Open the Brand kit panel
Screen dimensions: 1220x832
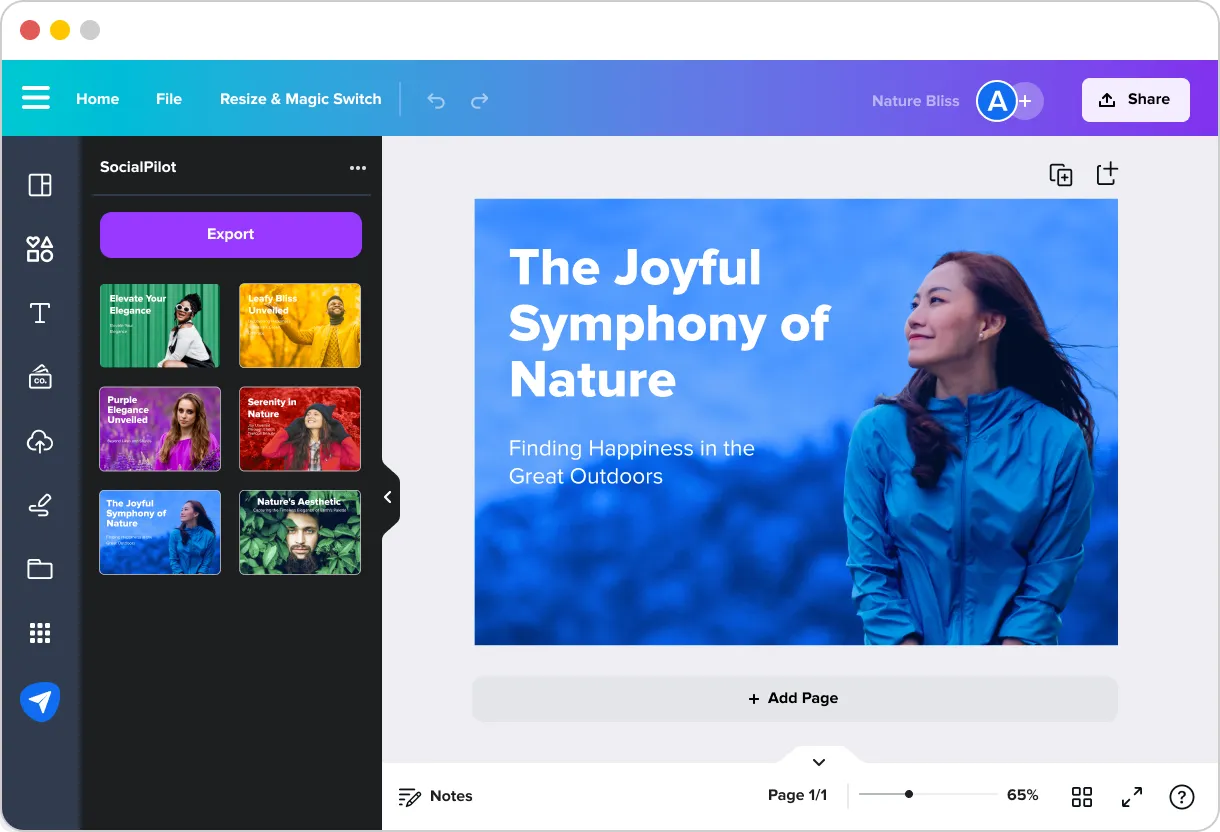point(40,377)
